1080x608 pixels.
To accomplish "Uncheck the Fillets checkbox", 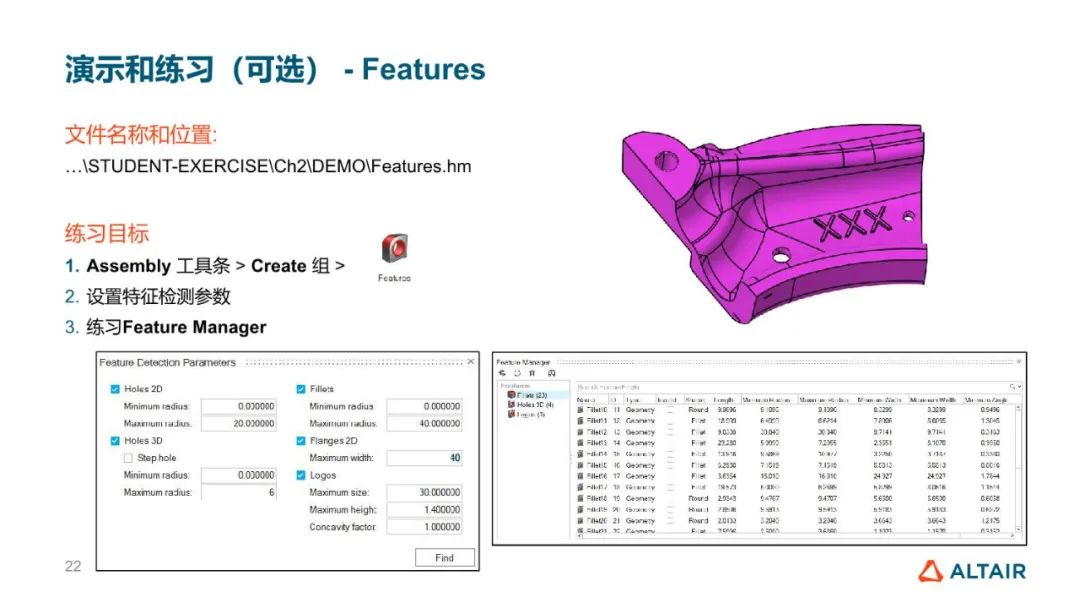I will pos(300,389).
